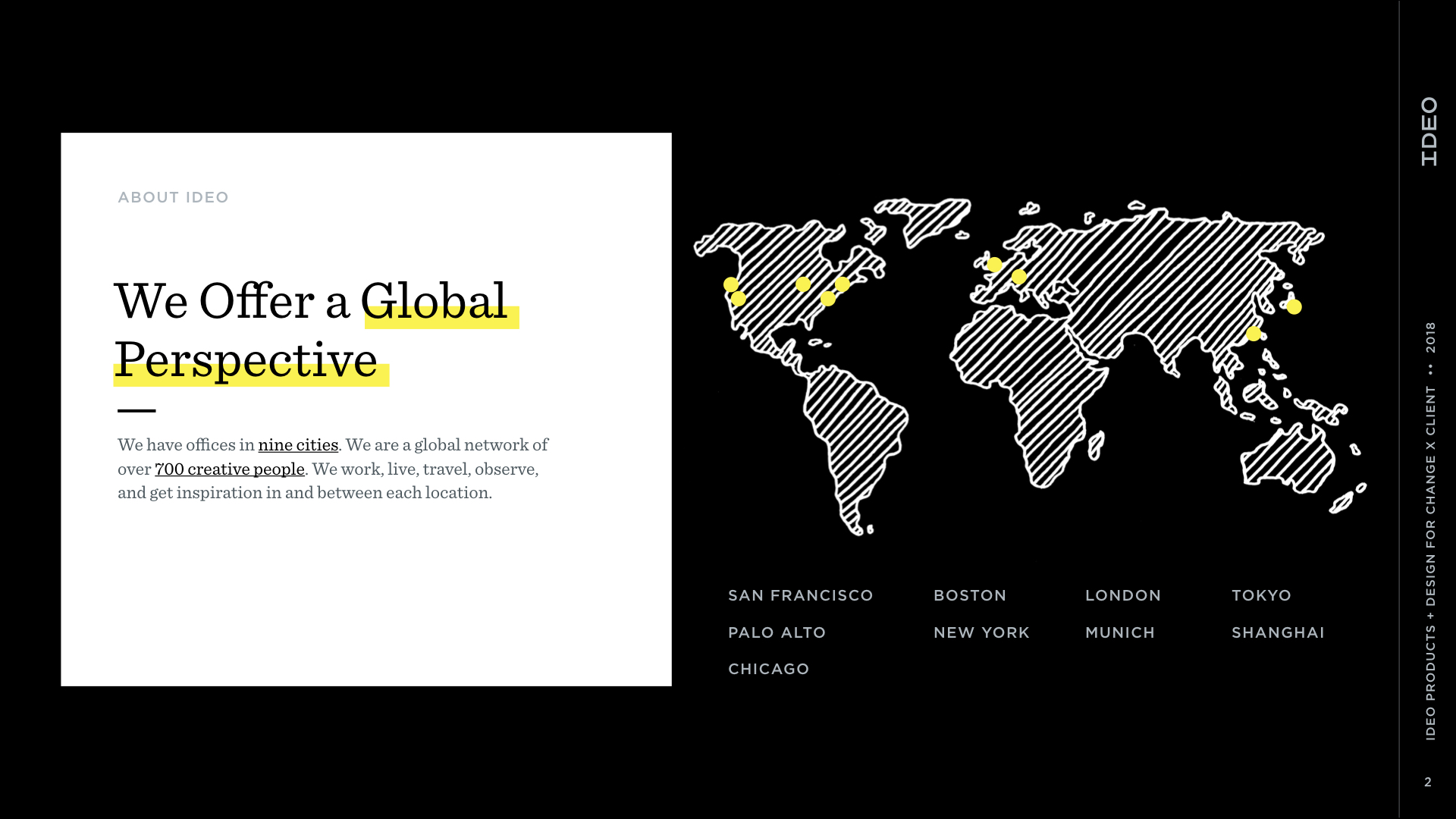Click the Australia continent on the map
This screenshot has width=1456, height=819.
point(1287,459)
